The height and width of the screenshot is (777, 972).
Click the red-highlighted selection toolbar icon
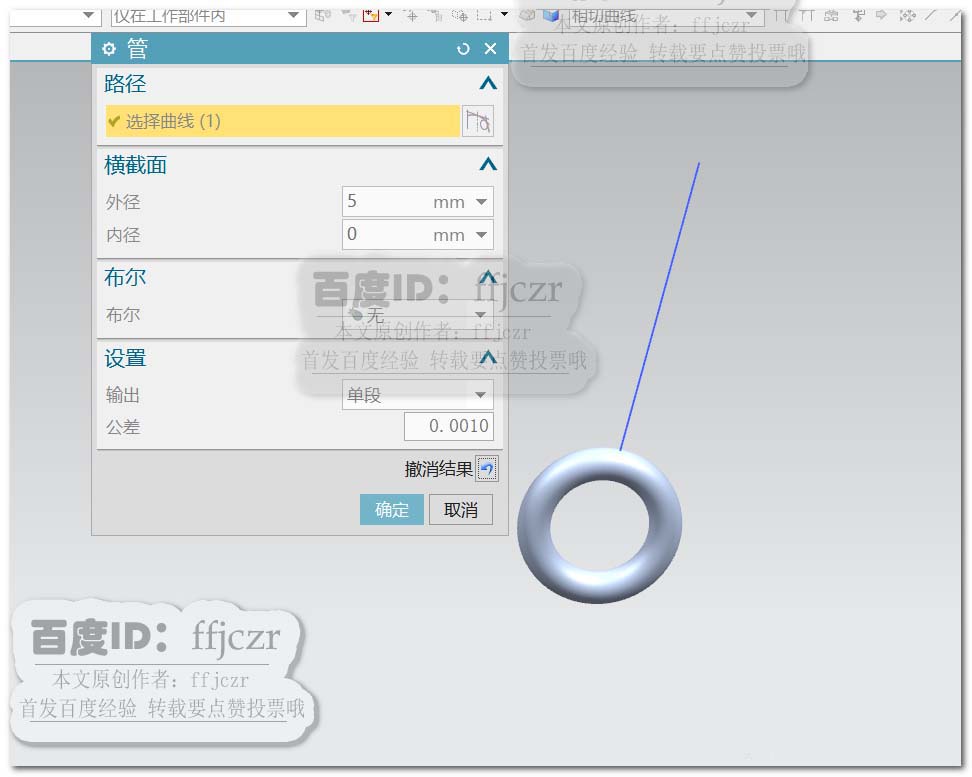click(371, 15)
